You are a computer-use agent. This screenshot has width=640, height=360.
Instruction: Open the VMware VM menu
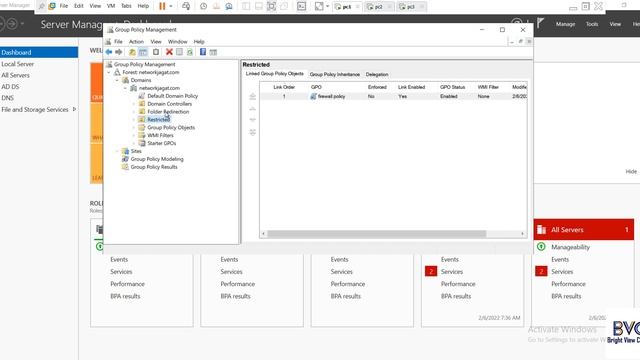tap(111, 6)
